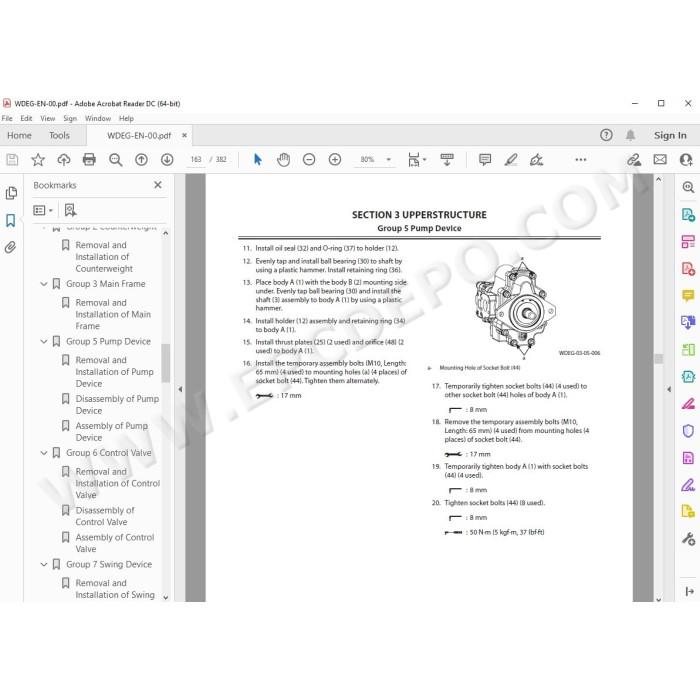Open the Sign menu
700x700 pixels.
70,118
